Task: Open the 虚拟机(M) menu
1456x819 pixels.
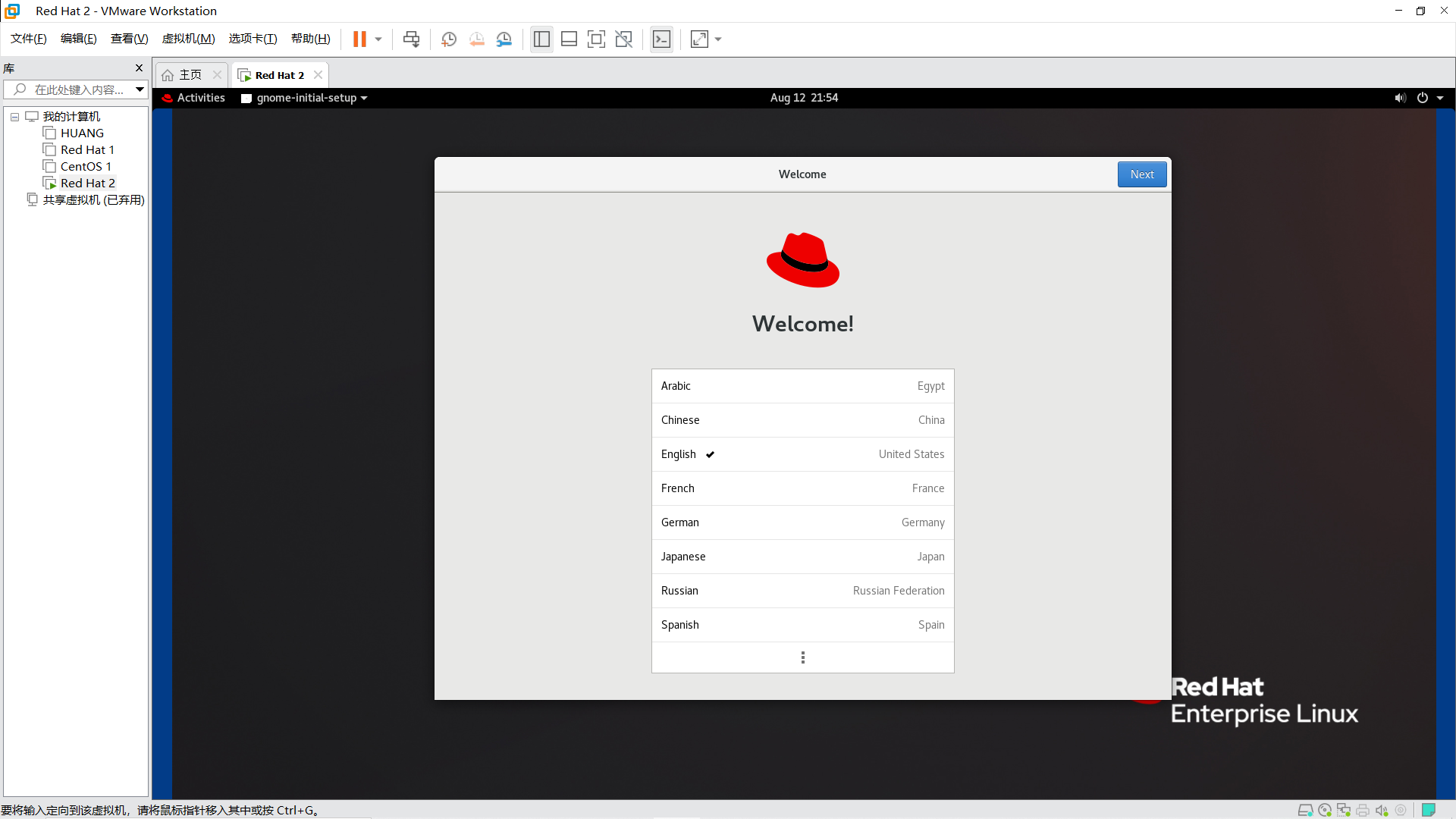Action: [x=188, y=39]
